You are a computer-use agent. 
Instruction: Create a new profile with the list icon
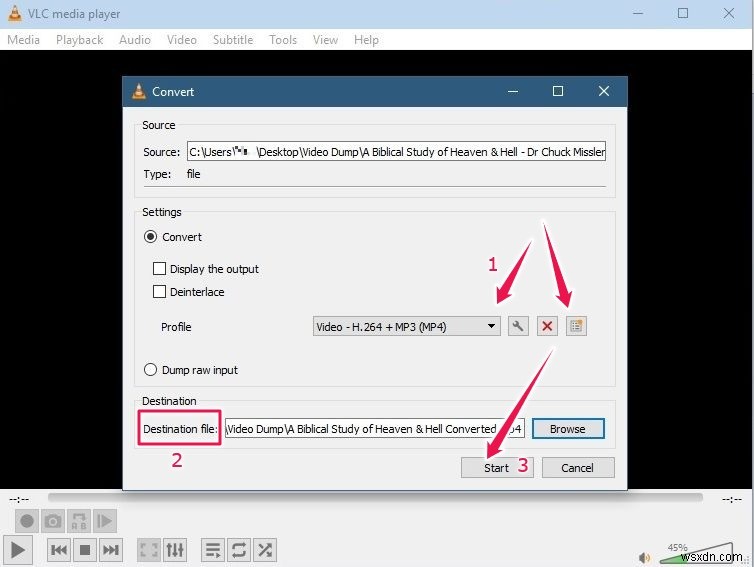coord(576,326)
